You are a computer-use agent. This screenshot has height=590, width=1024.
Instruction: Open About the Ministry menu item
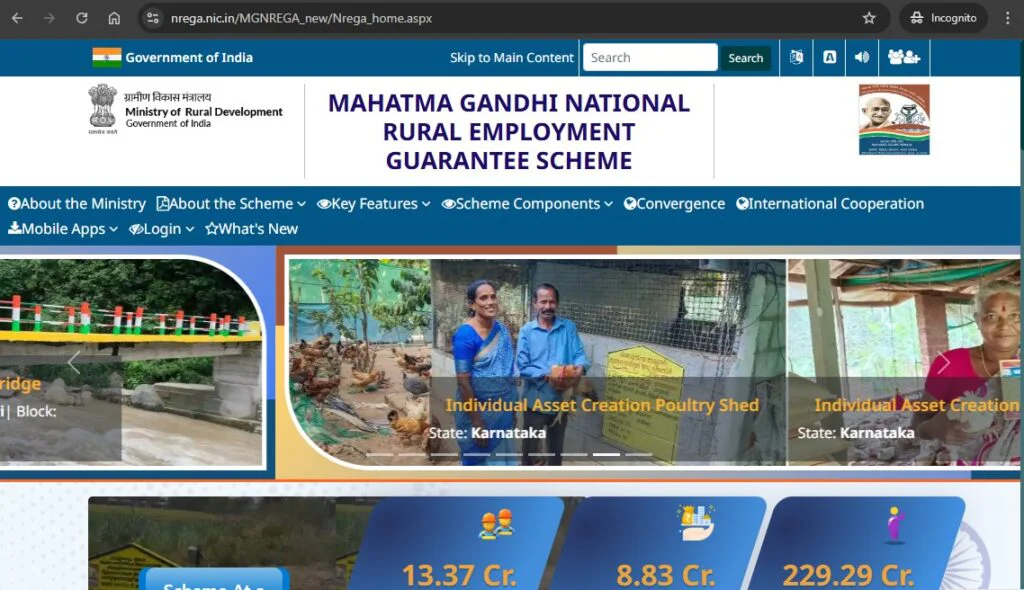(76, 204)
